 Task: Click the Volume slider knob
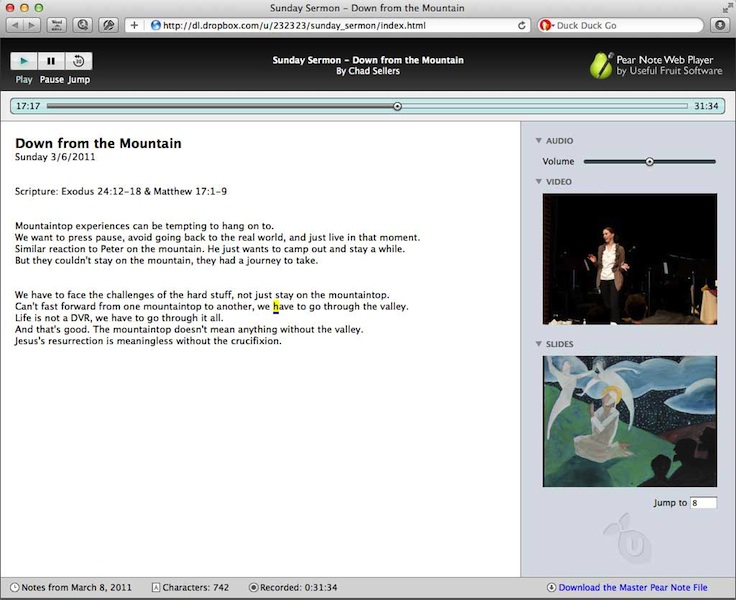(x=650, y=162)
